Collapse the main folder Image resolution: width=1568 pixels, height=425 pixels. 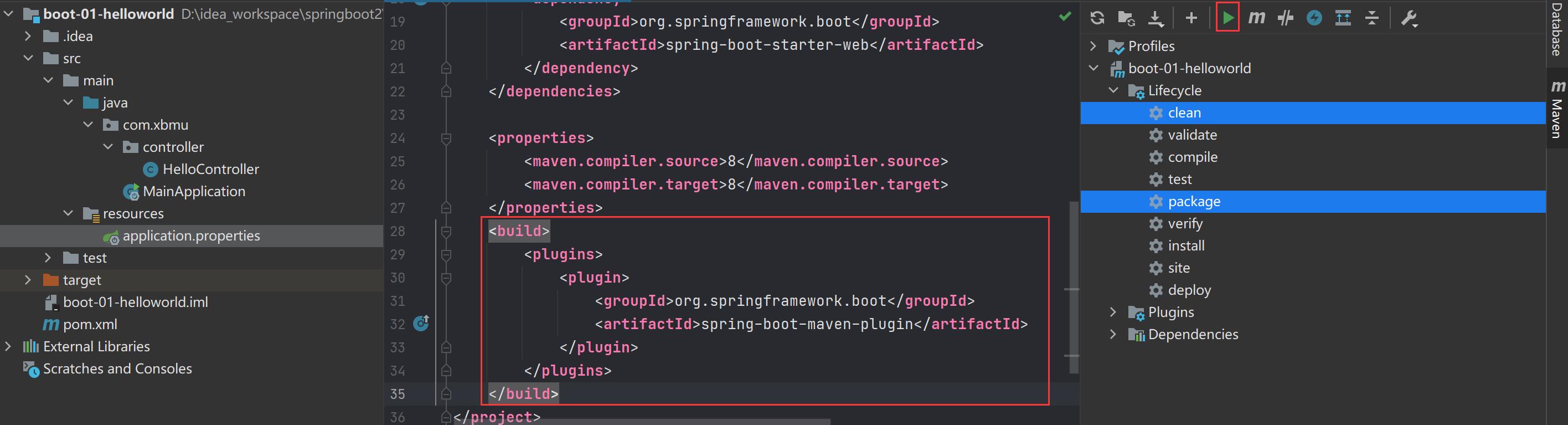click(48, 80)
